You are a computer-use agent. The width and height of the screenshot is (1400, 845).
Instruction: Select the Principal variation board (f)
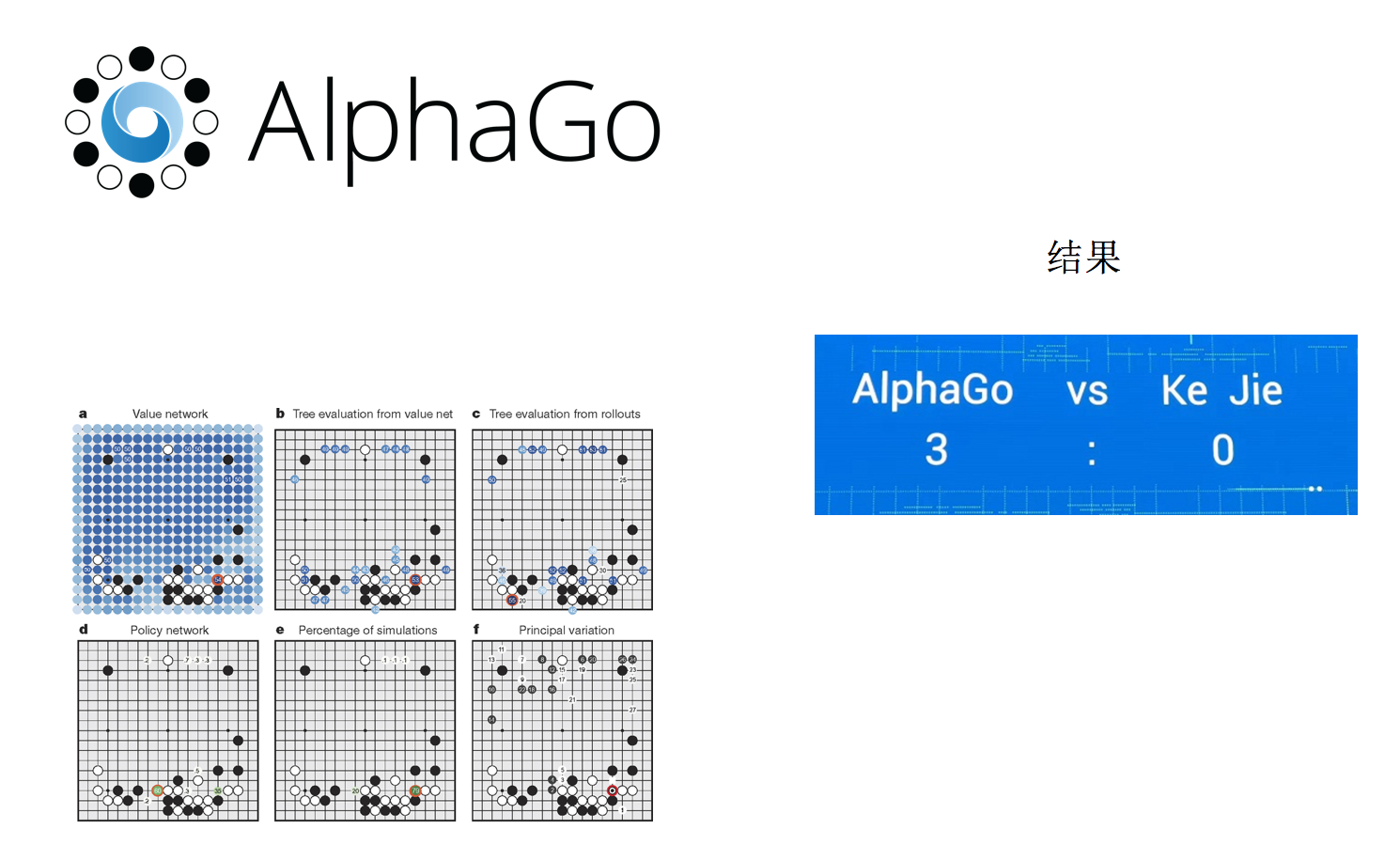click(562, 731)
